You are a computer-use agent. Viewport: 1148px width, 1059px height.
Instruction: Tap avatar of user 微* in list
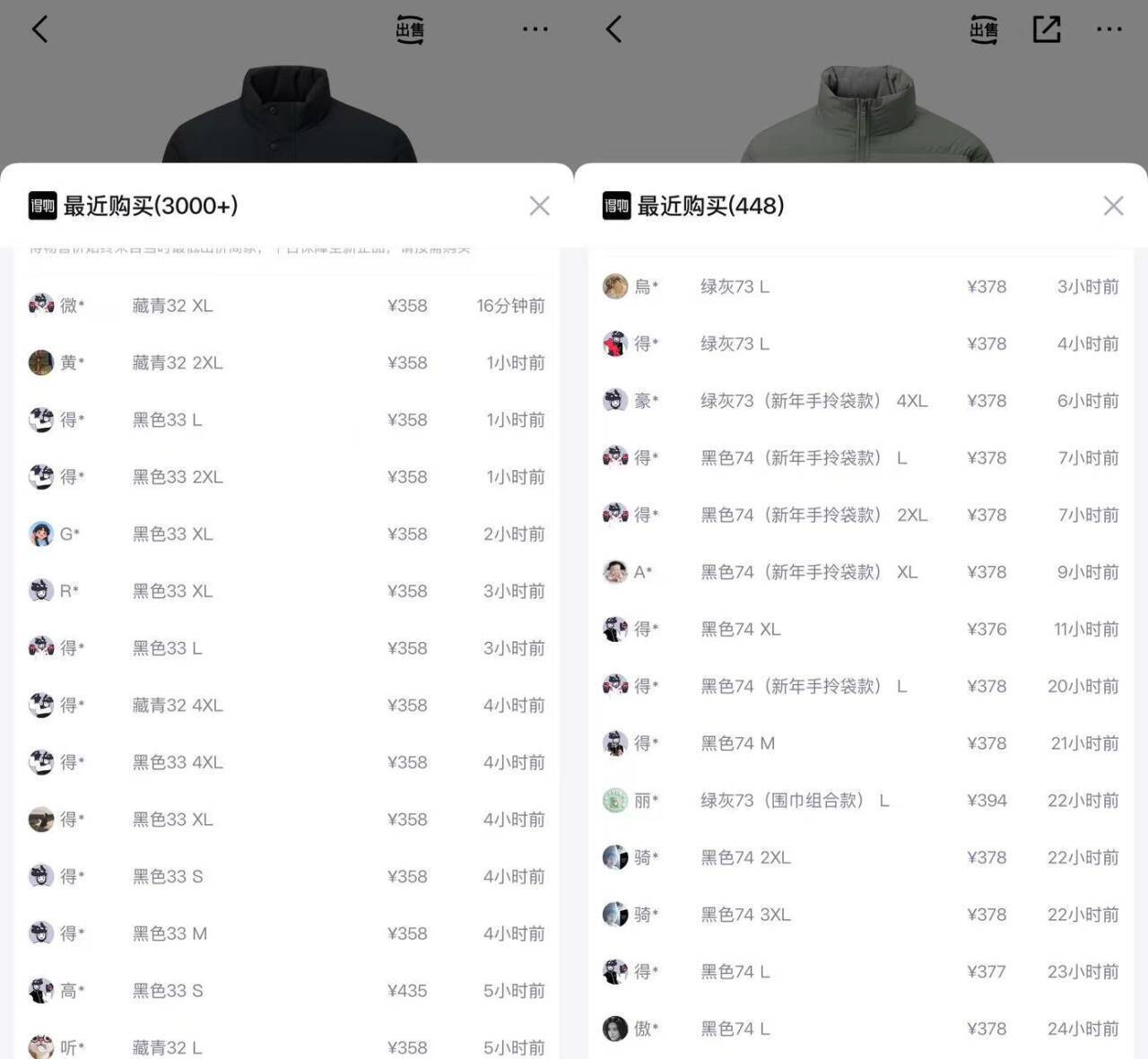tap(41, 305)
